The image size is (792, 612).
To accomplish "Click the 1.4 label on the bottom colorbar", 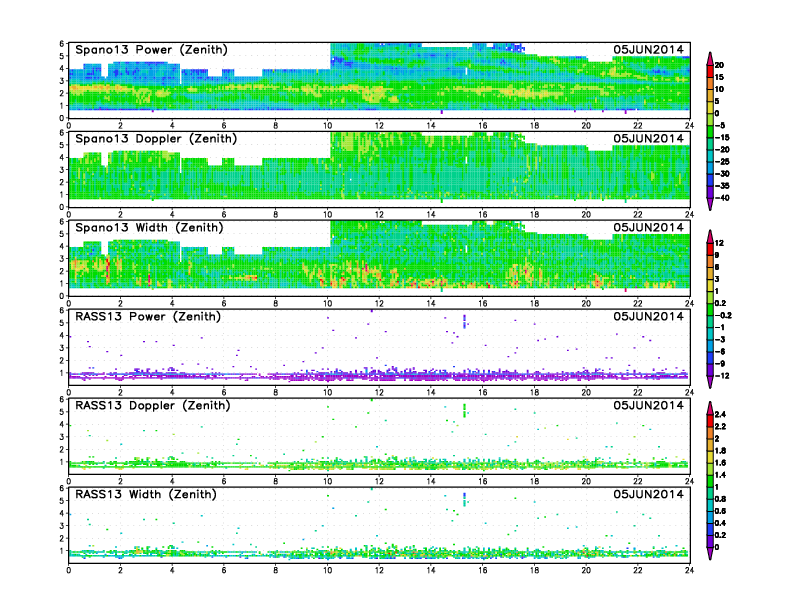I will (x=720, y=475).
